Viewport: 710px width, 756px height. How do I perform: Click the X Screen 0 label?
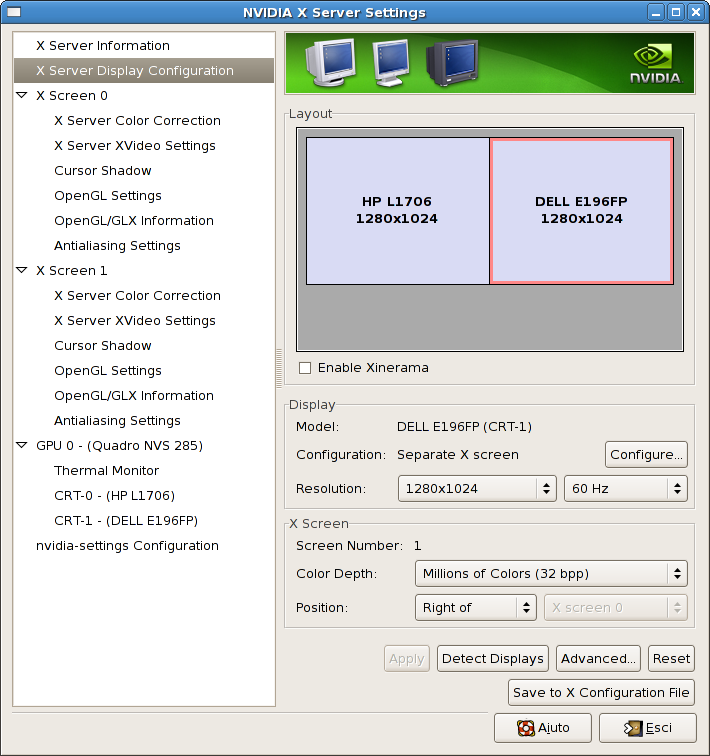coord(72,95)
